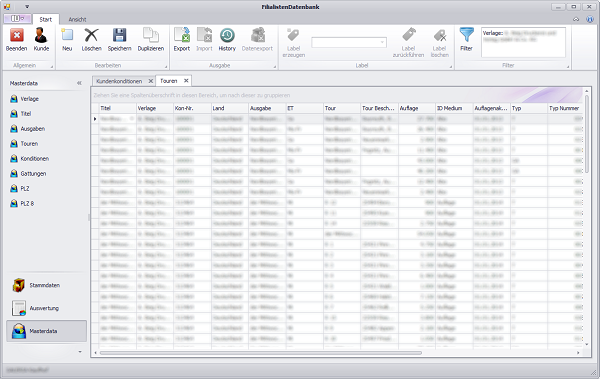
Task: Switch to Auswertung navigation group
Action: pos(46,308)
